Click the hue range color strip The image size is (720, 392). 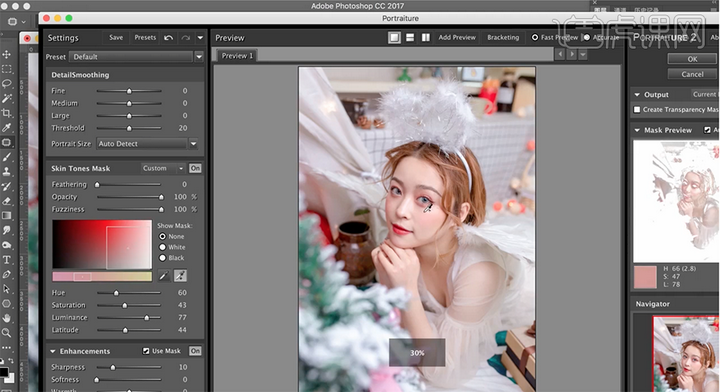(x=102, y=276)
